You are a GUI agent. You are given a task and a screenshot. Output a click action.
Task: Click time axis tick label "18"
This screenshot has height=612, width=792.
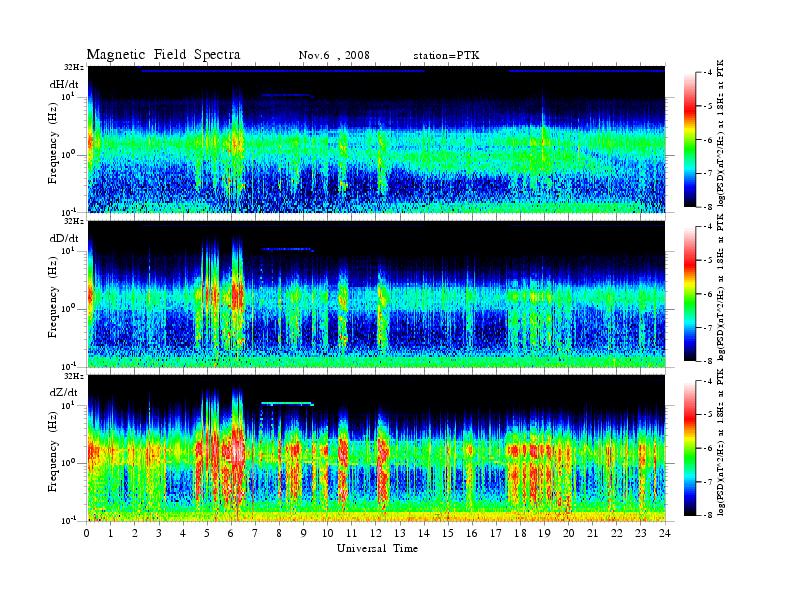point(520,533)
